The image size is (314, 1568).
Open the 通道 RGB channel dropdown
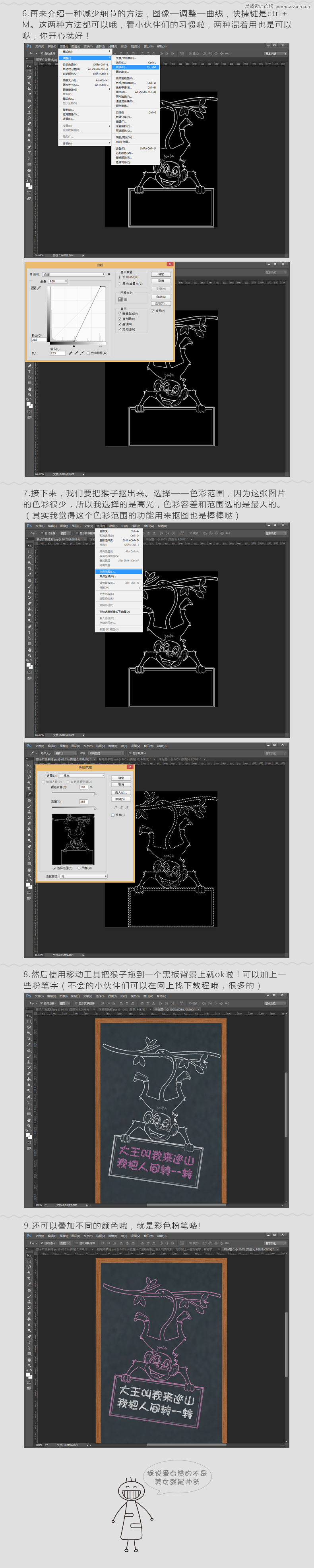pyautogui.click(x=58, y=281)
